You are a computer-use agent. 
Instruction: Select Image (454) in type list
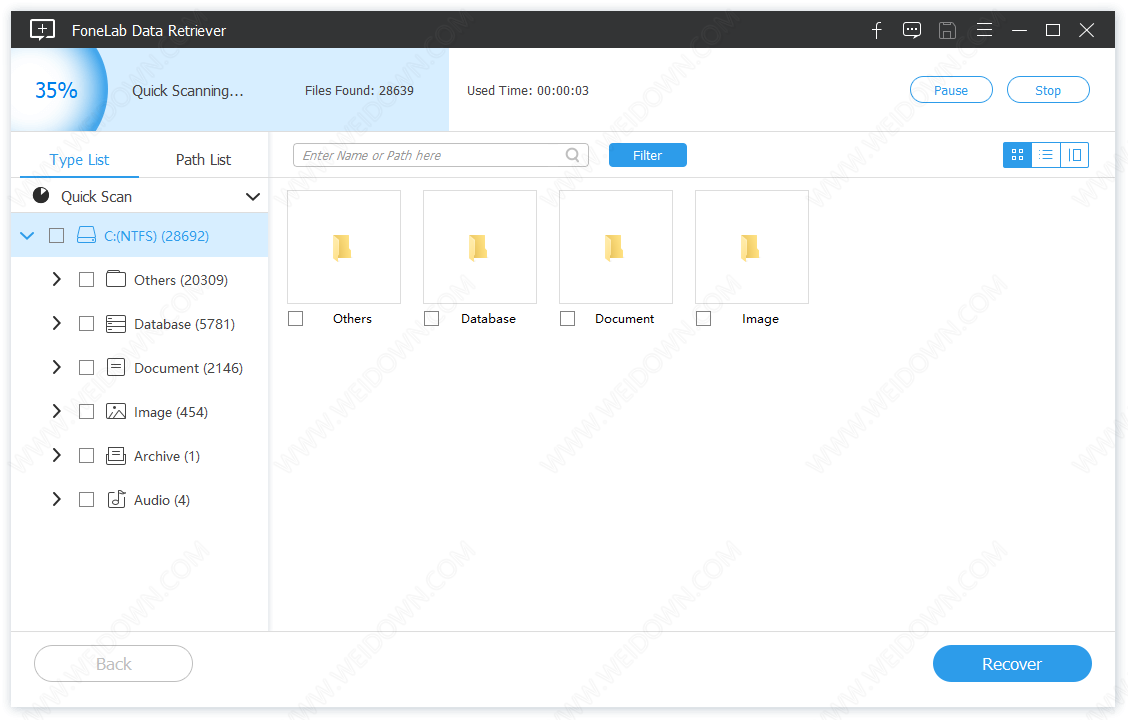tap(170, 412)
